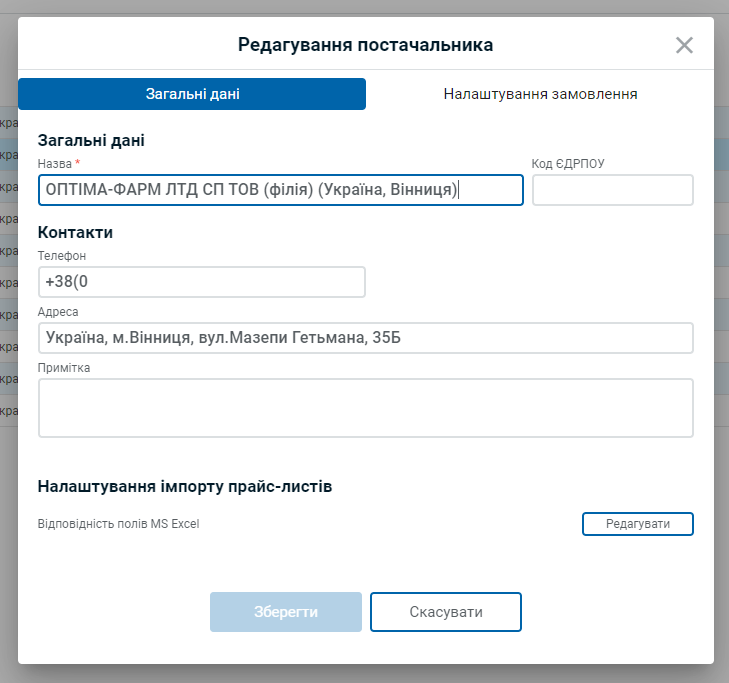Click inside the Примітка text area
Image resolution: width=729 pixels, height=683 pixels.
(x=366, y=408)
